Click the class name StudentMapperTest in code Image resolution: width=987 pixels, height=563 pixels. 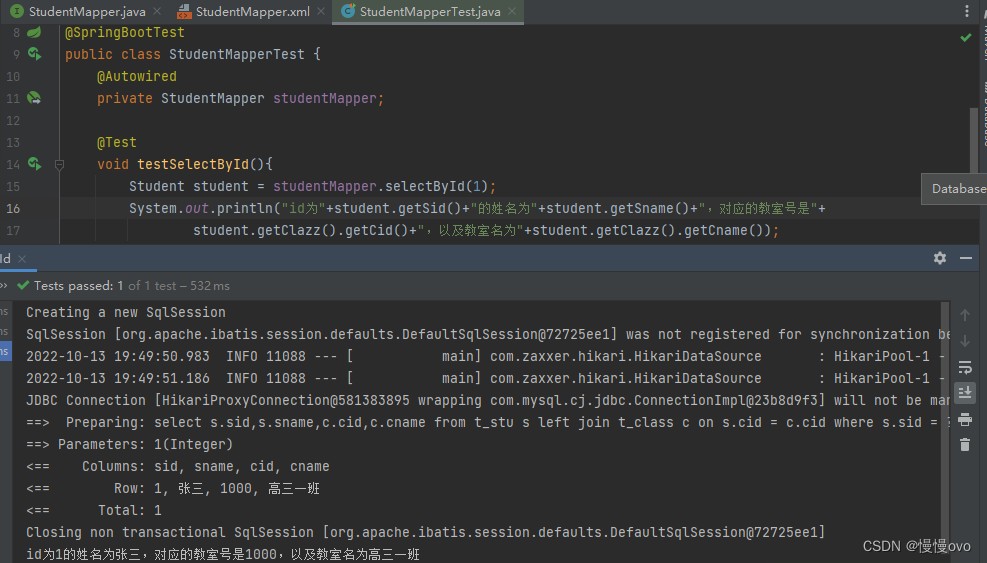[237, 54]
